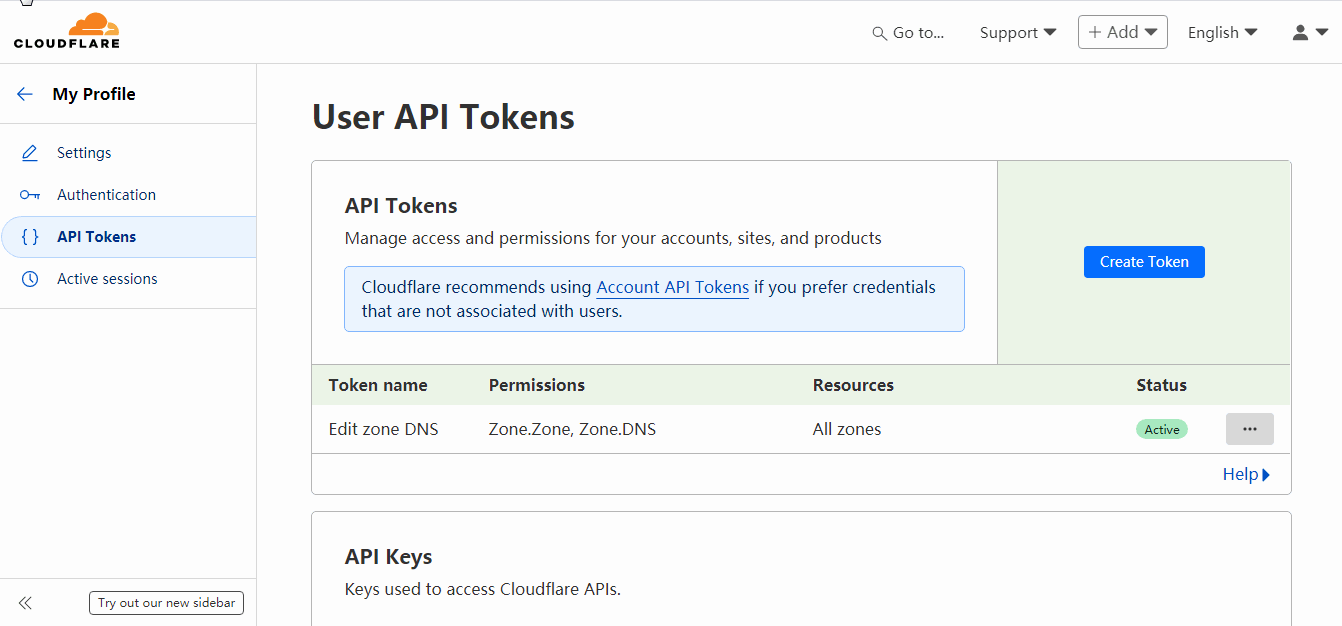
Task: Click the Zone.Zone, Zone.DNS permissions cell
Action: click(x=572, y=429)
